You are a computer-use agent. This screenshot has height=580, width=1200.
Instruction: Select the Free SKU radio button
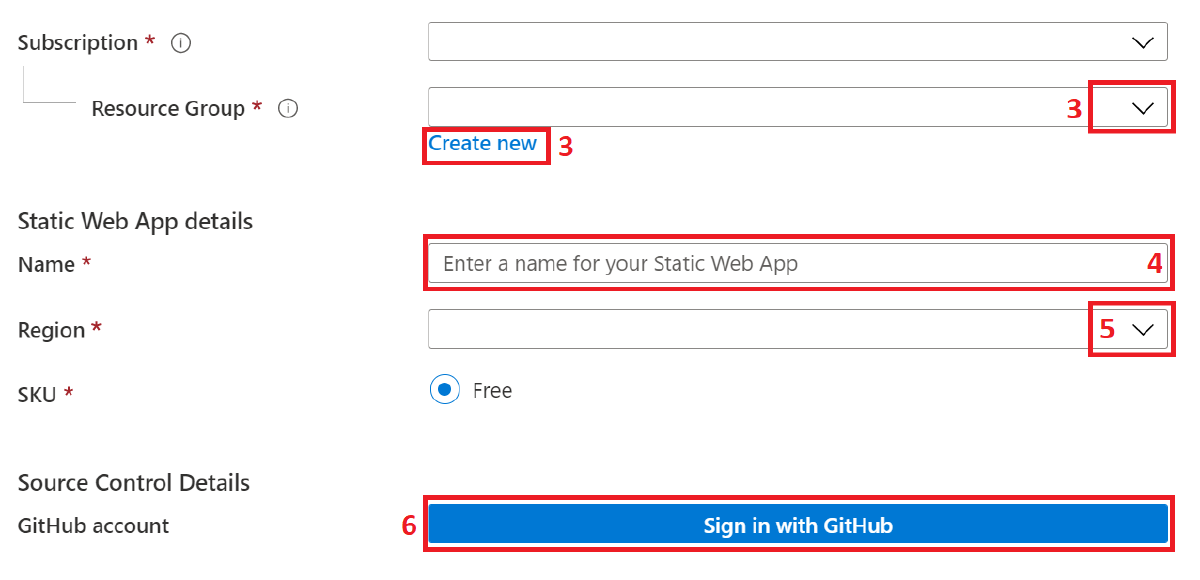coord(444,390)
